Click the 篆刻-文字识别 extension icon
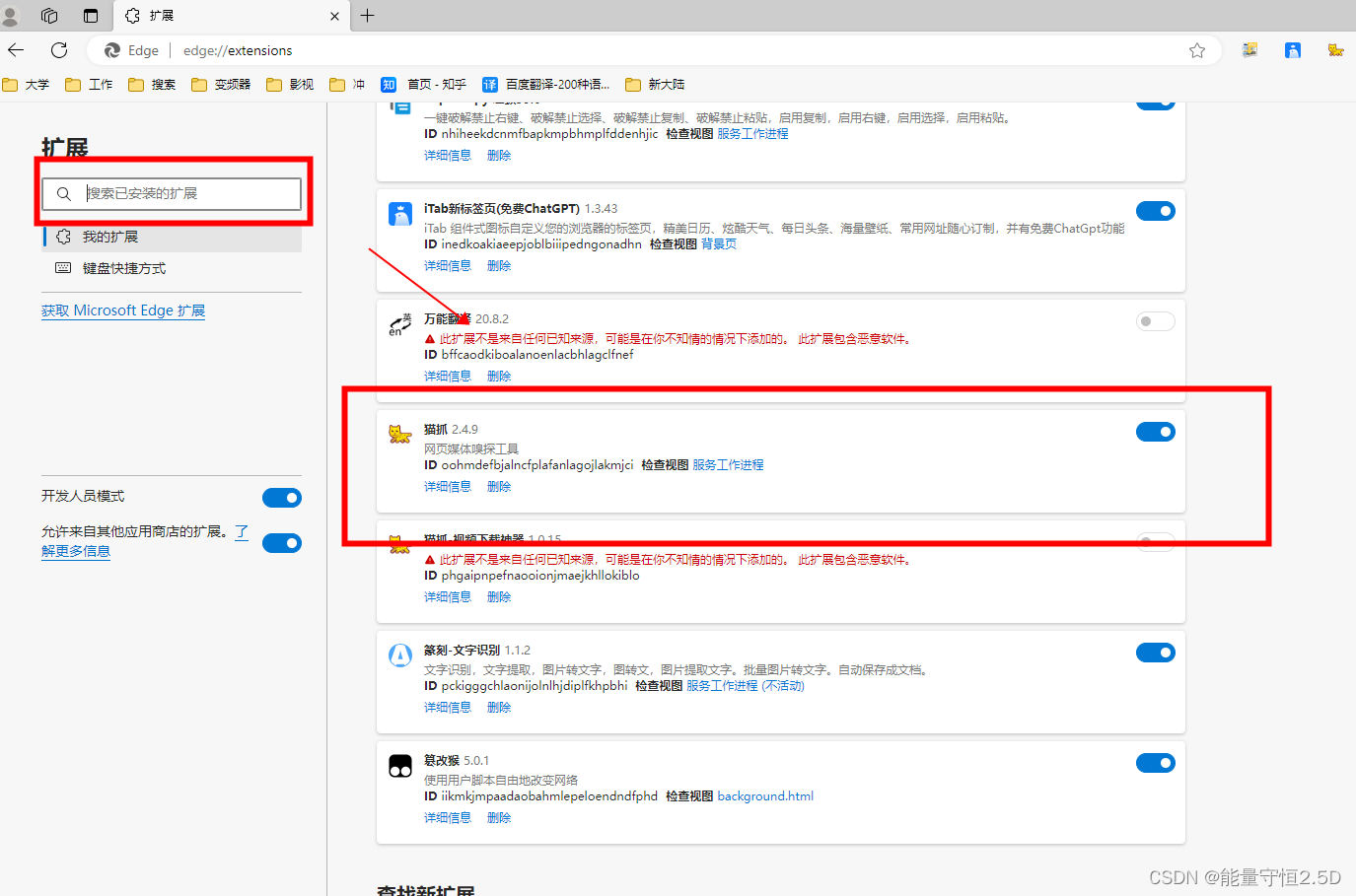1356x896 pixels. pyautogui.click(x=400, y=655)
